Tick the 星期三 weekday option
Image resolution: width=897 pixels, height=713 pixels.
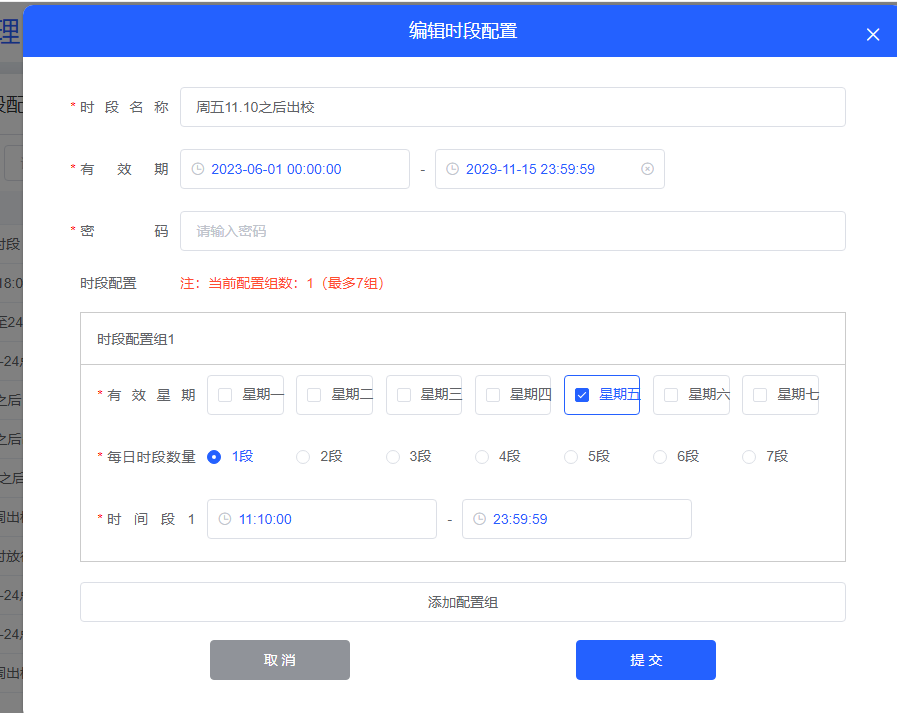[404, 395]
